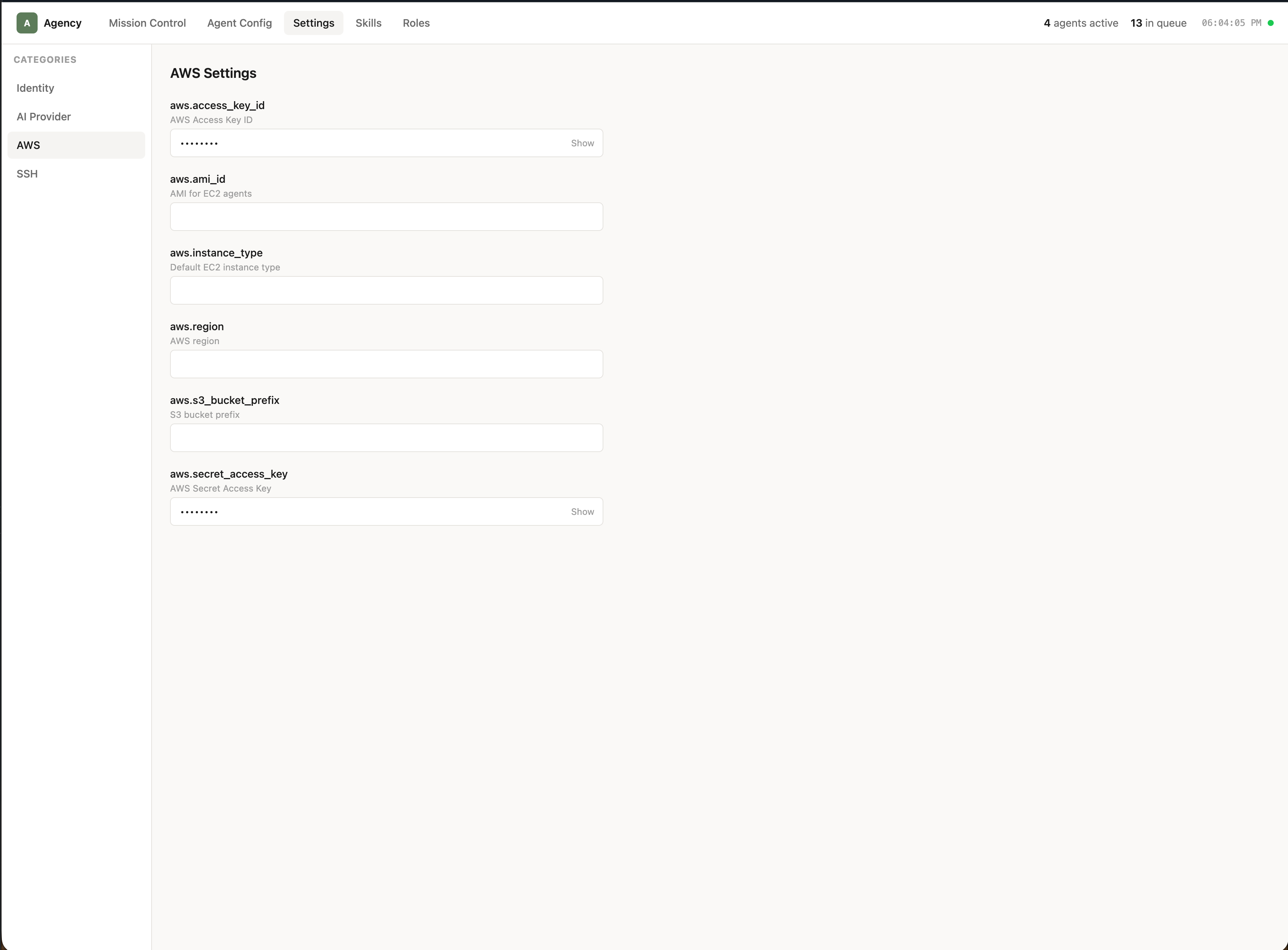Image resolution: width=1288 pixels, height=950 pixels.
Task: Click the aws.instance_type input field
Action: tap(386, 290)
